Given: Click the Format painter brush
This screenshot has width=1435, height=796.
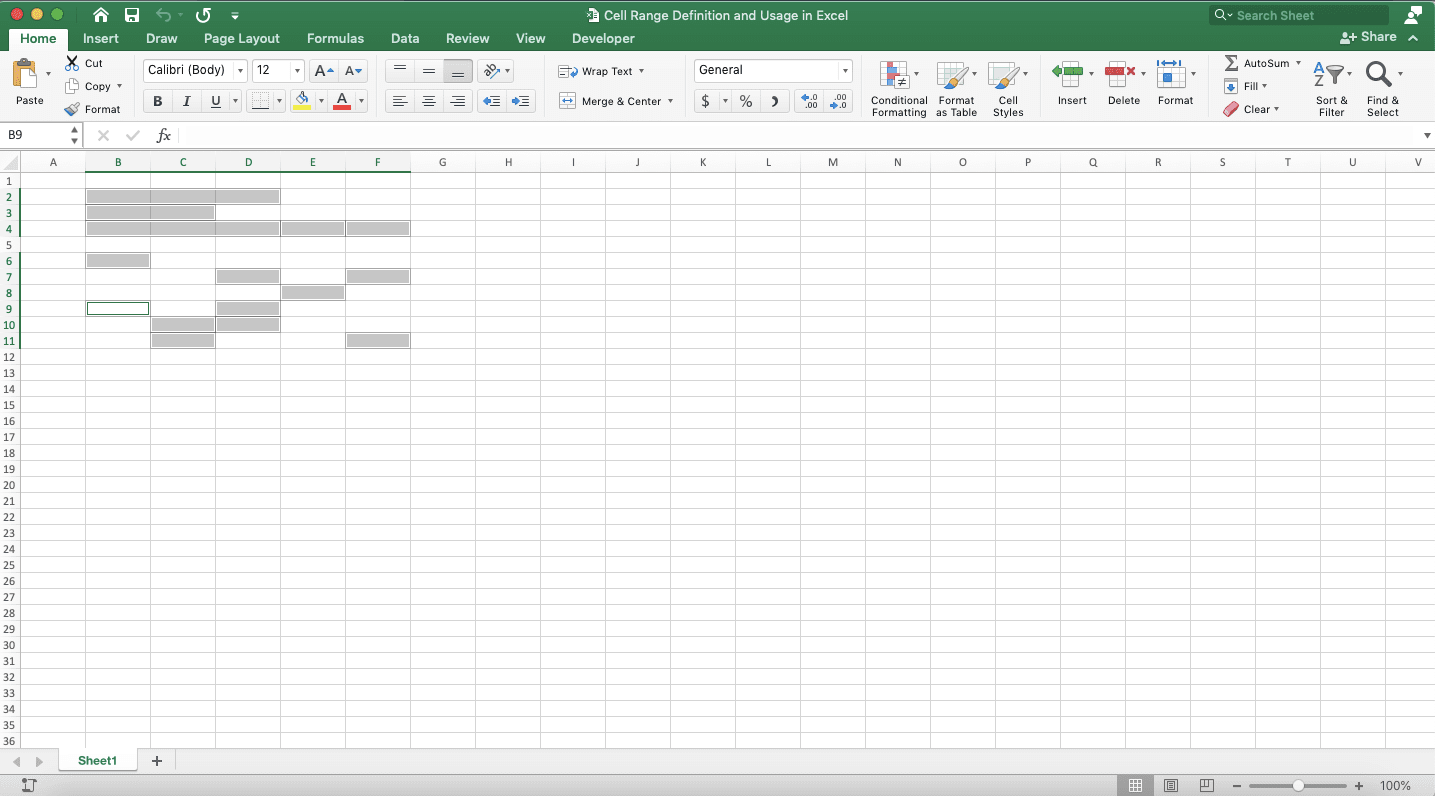Looking at the screenshot, I should [72, 109].
